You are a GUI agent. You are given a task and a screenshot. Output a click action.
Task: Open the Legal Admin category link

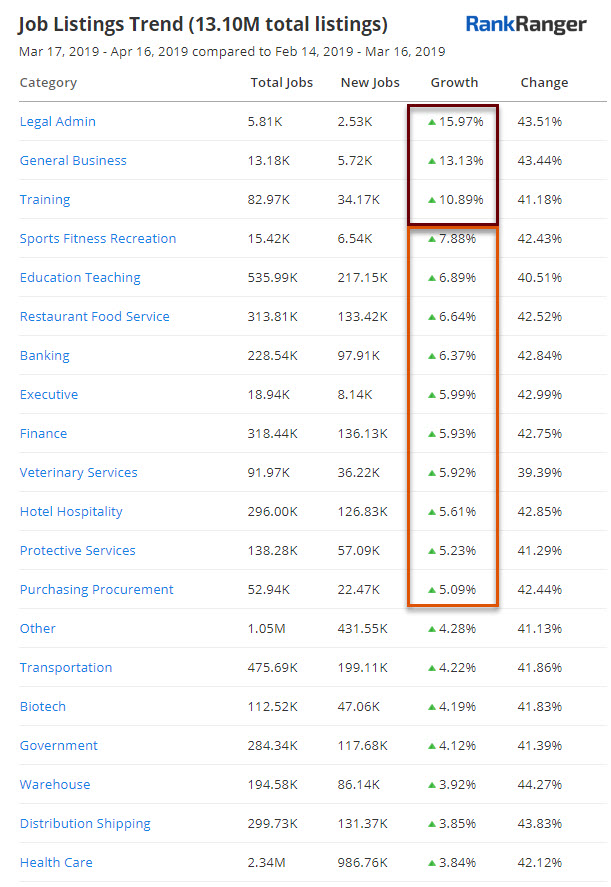[58, 122]
